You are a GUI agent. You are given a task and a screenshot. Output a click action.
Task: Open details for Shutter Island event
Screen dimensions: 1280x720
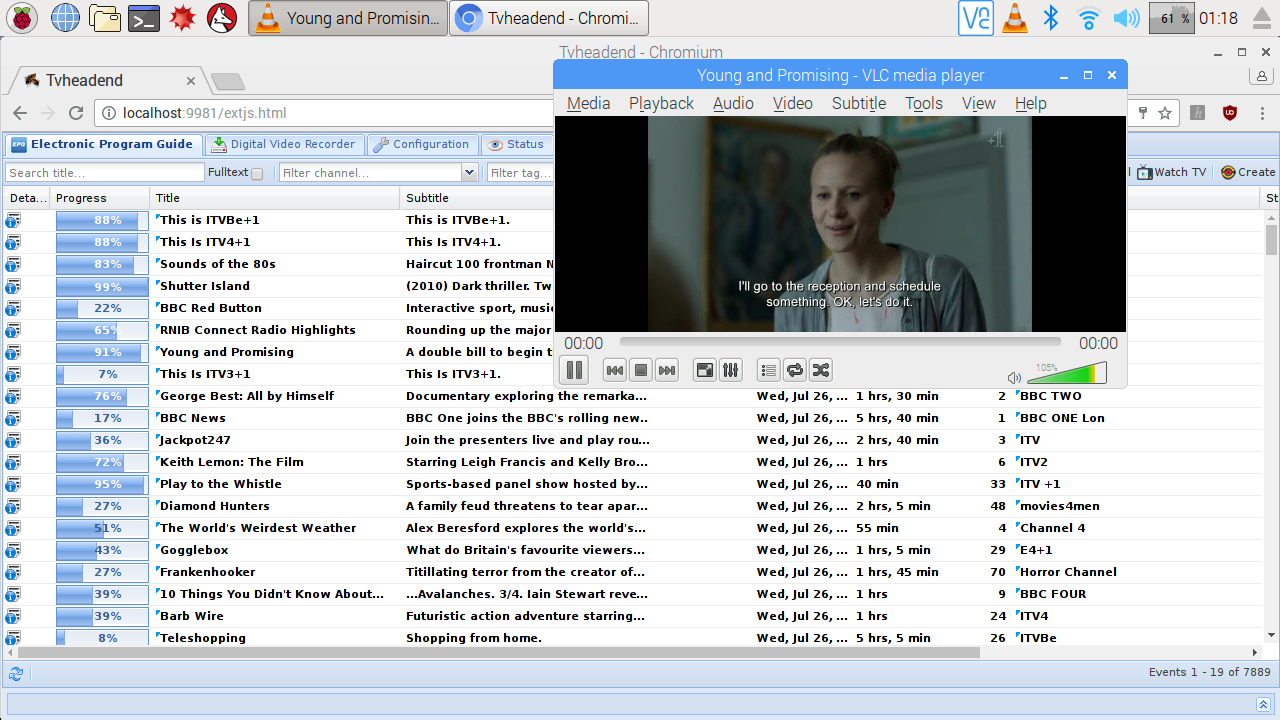pyautogui.click(x=13, y=286)
